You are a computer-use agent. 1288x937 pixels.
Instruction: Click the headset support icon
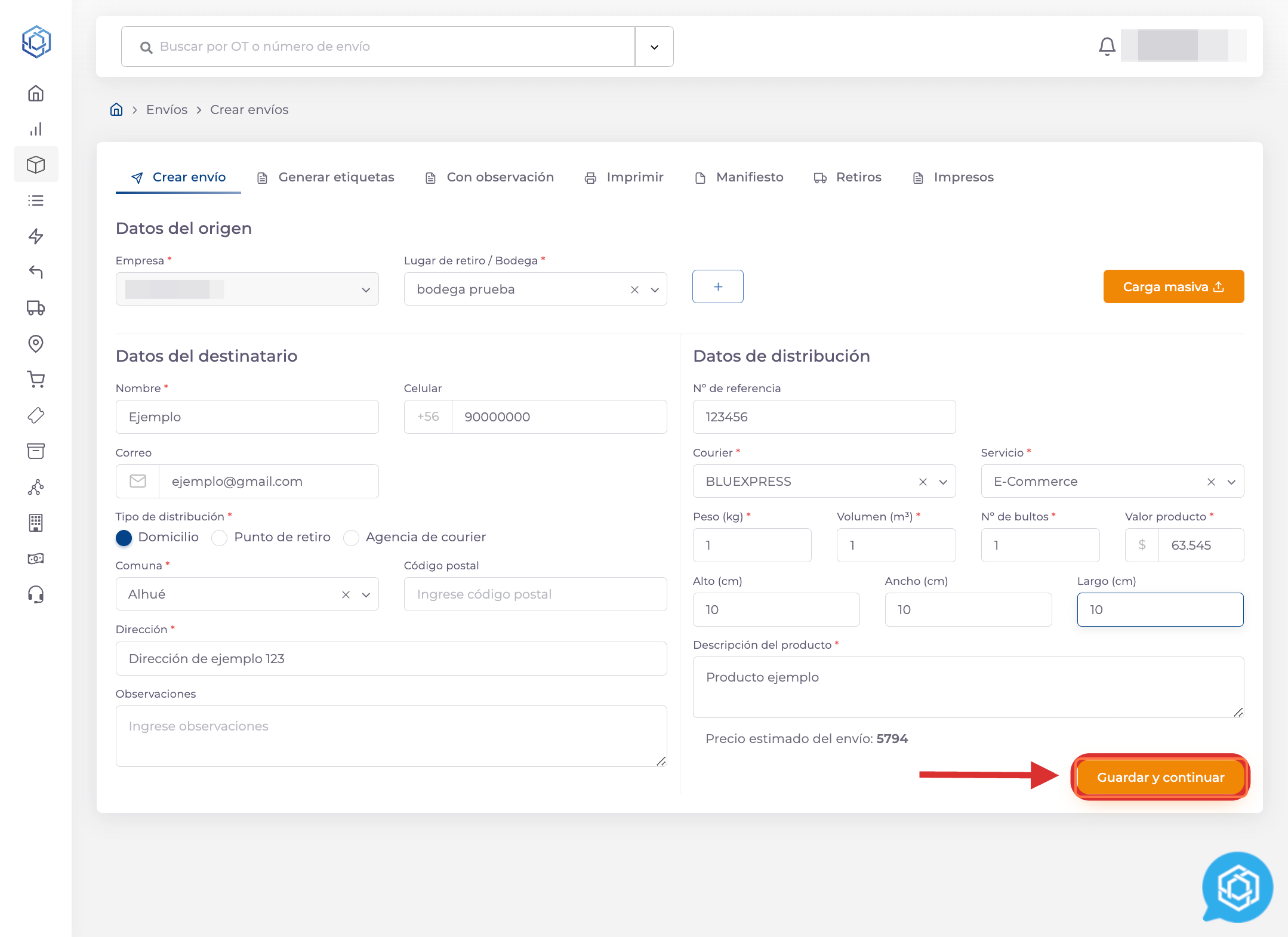(x=36, y=594)
